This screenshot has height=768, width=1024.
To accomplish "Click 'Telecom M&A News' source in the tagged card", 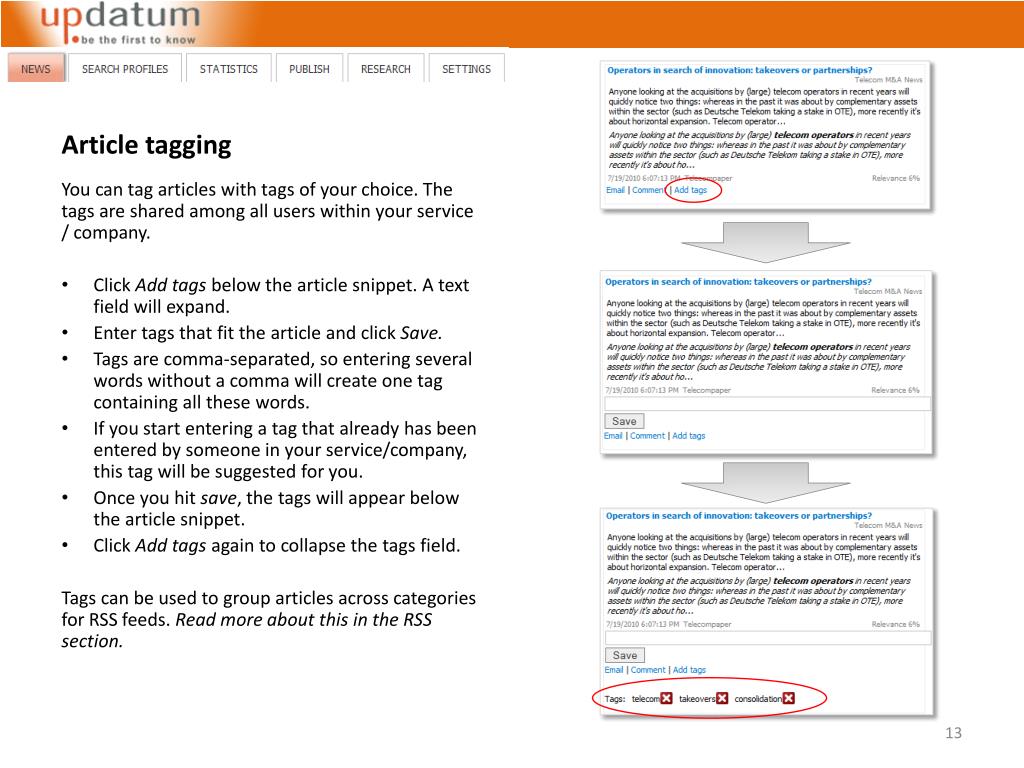I will point(888,525).
